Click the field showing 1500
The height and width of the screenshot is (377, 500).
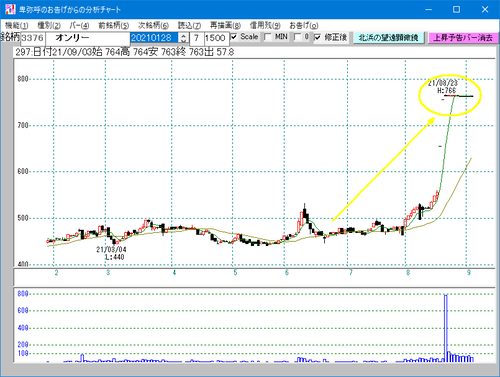click(x=216, y=38)
